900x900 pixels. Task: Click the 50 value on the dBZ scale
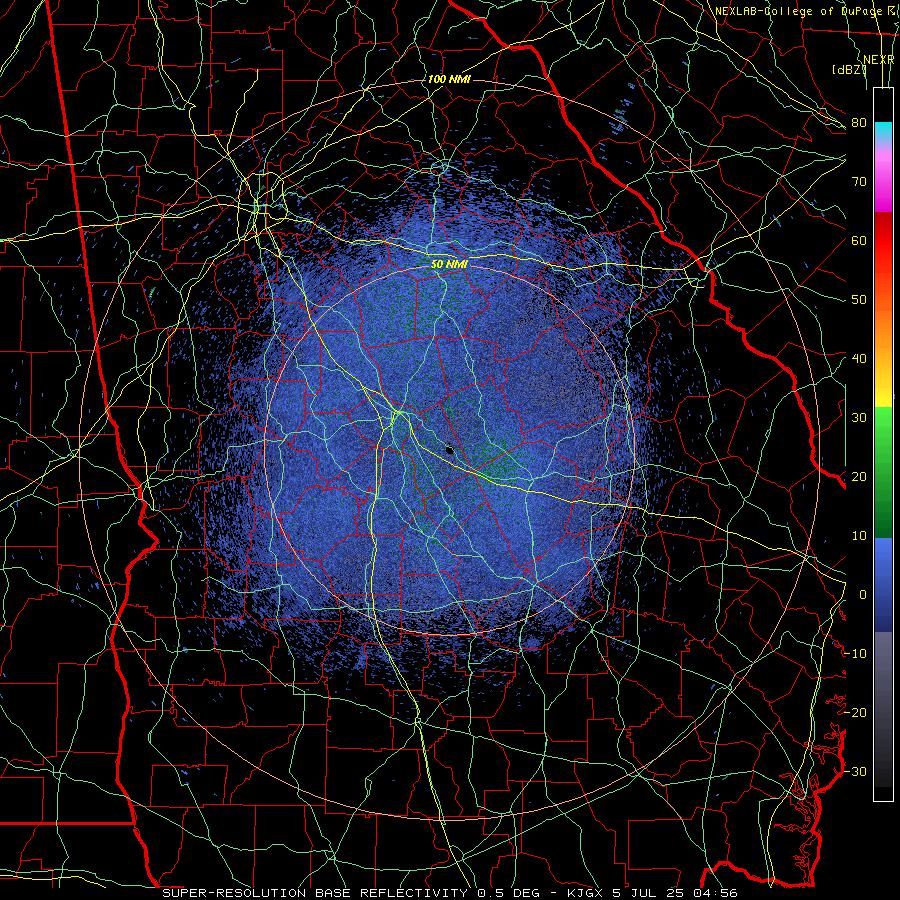859,300
